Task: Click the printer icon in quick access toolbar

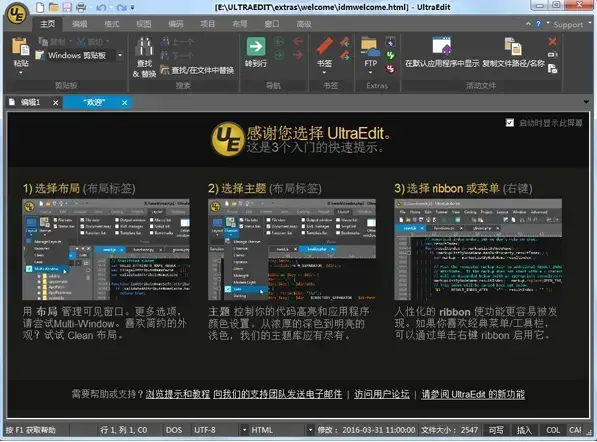Action: pos(81,7)
